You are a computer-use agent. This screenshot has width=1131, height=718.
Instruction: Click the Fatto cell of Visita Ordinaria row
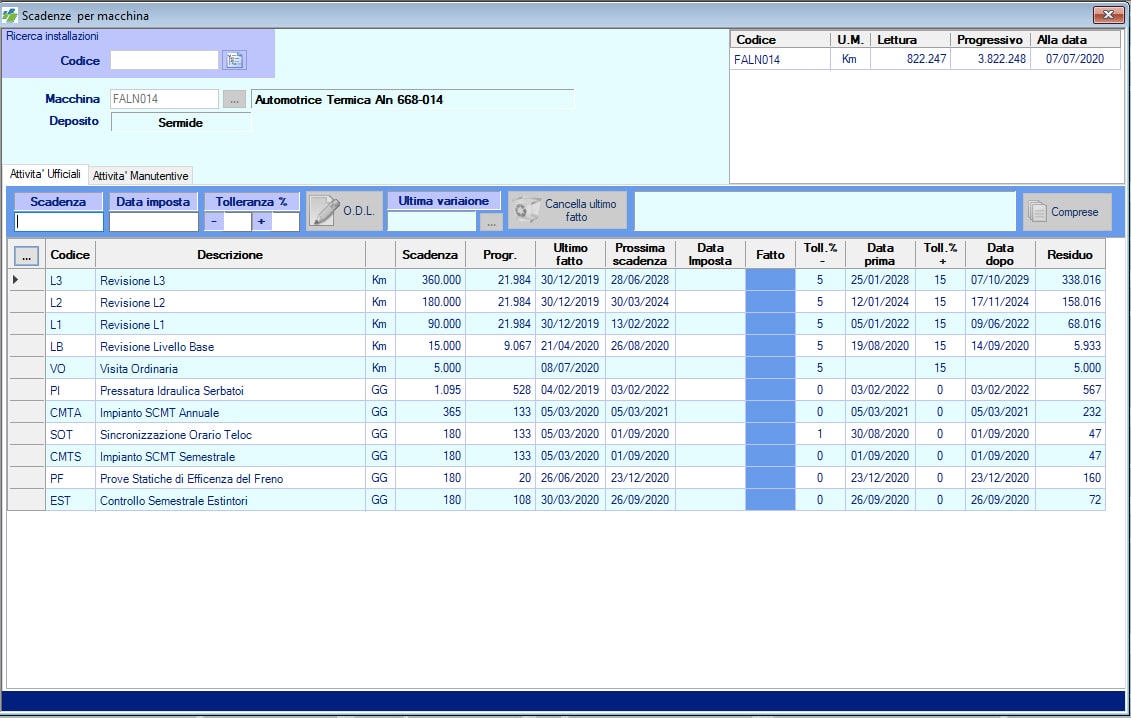click(x=770, y=368)
